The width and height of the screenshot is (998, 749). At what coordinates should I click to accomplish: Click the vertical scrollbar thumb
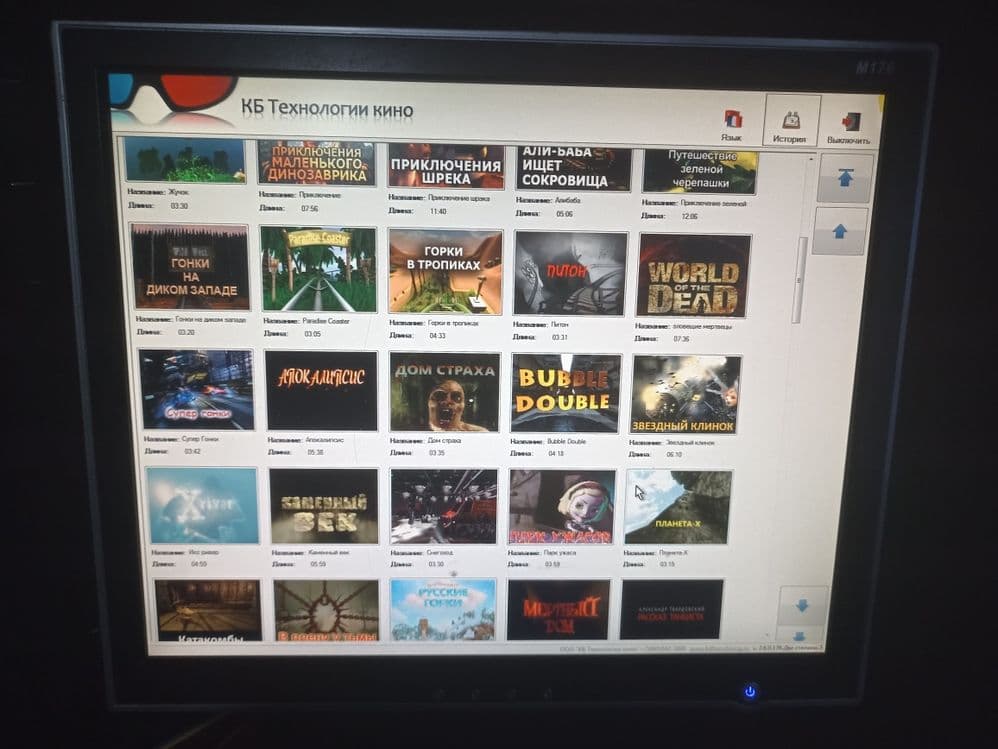click(x=800, y=280)
